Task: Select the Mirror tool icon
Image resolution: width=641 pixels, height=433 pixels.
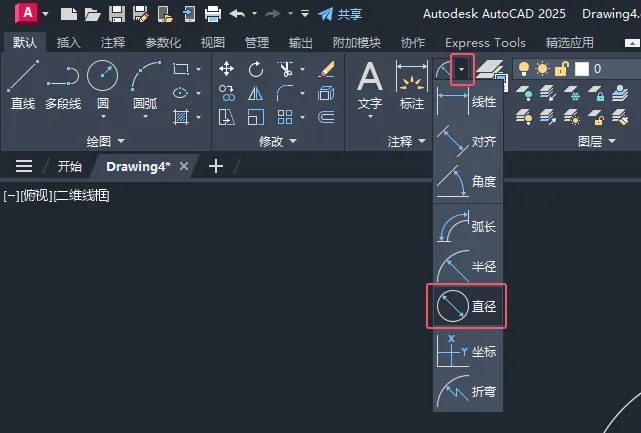Action: (x=256, y=94)
